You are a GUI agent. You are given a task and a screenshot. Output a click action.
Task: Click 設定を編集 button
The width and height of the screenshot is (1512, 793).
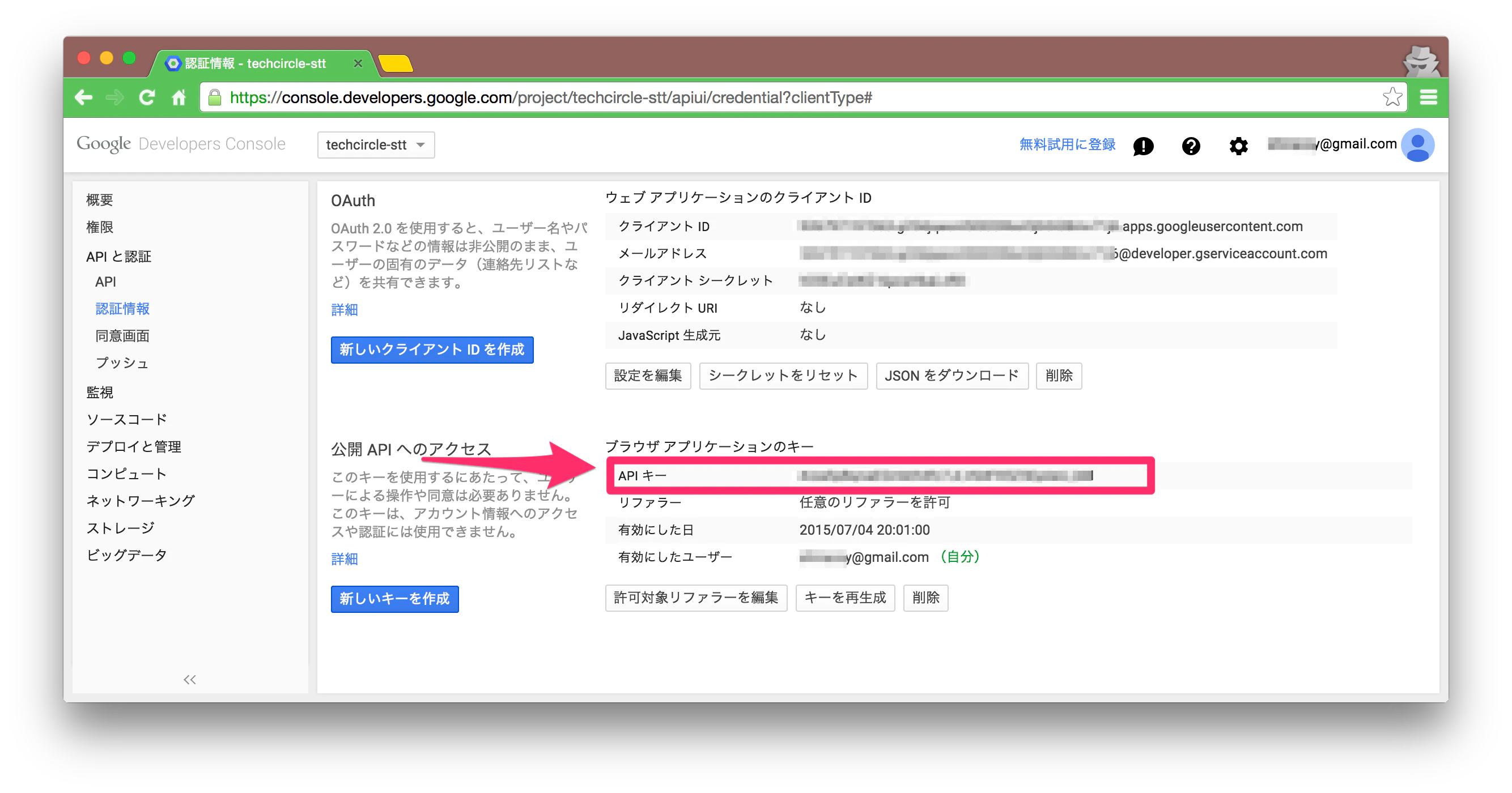click(x=648, y=376)
